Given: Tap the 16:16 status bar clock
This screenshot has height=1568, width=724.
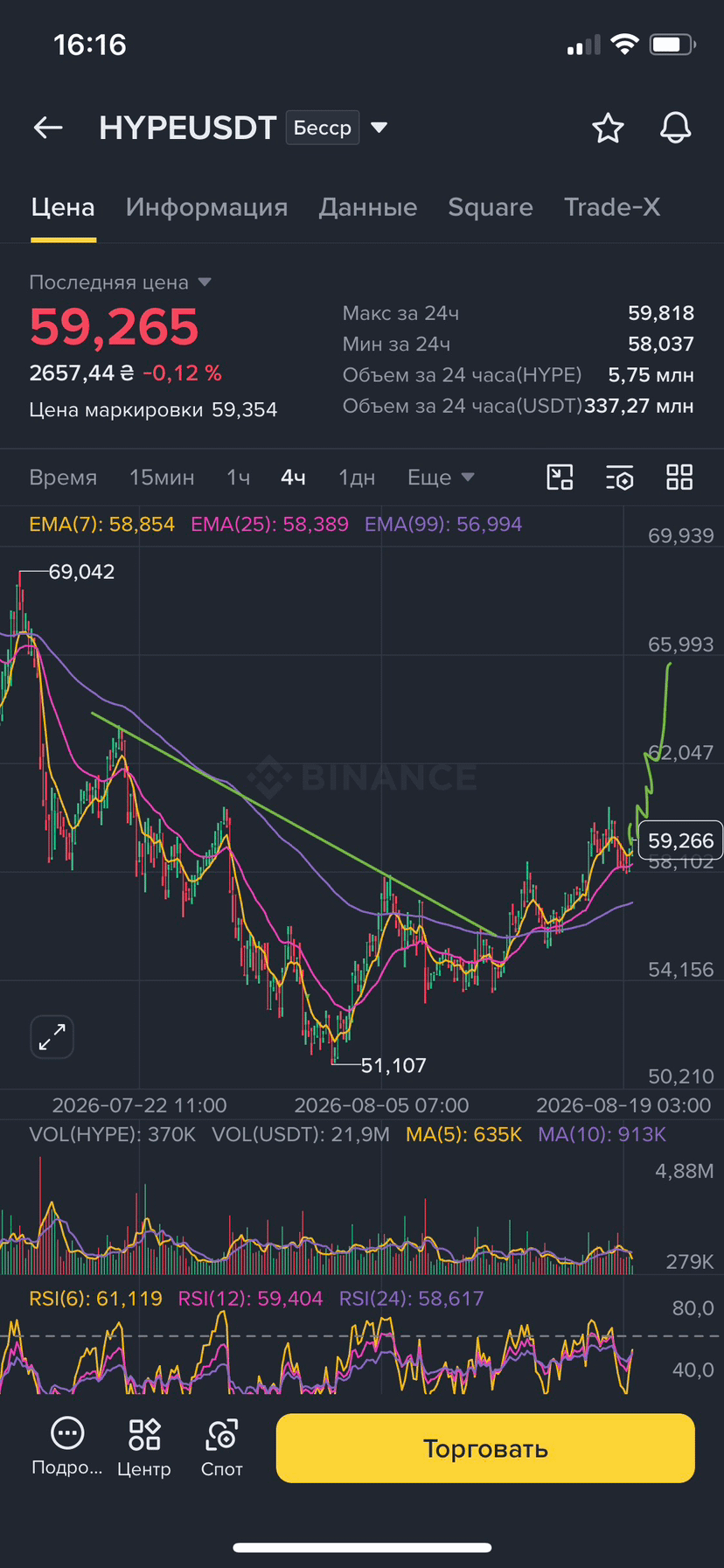Looking at the screenshot, I should coord(90,45).
